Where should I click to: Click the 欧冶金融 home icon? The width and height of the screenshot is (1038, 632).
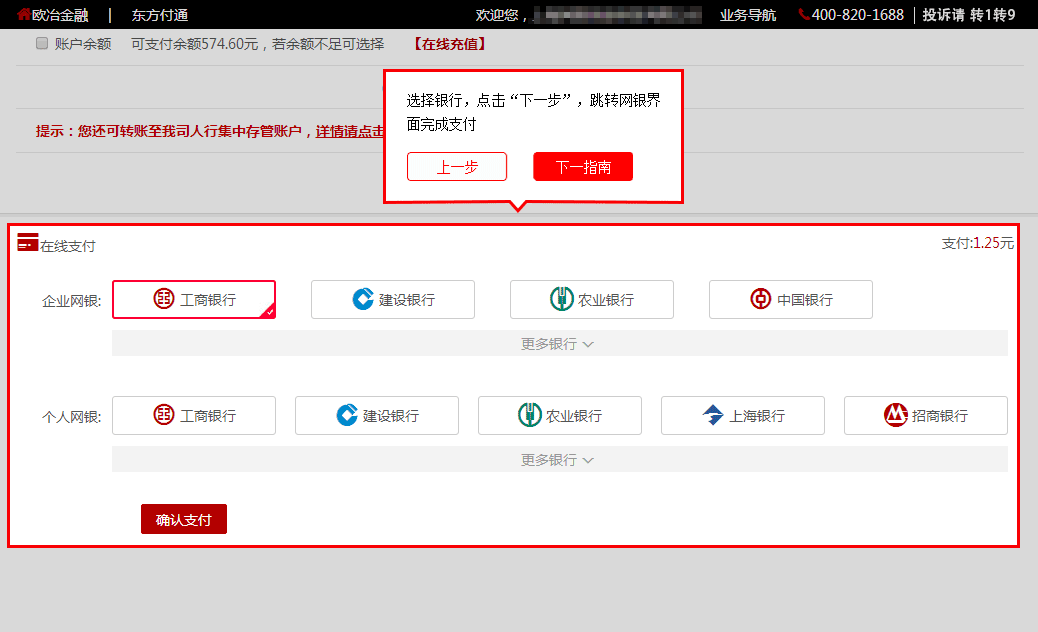(x=24, y=14)
